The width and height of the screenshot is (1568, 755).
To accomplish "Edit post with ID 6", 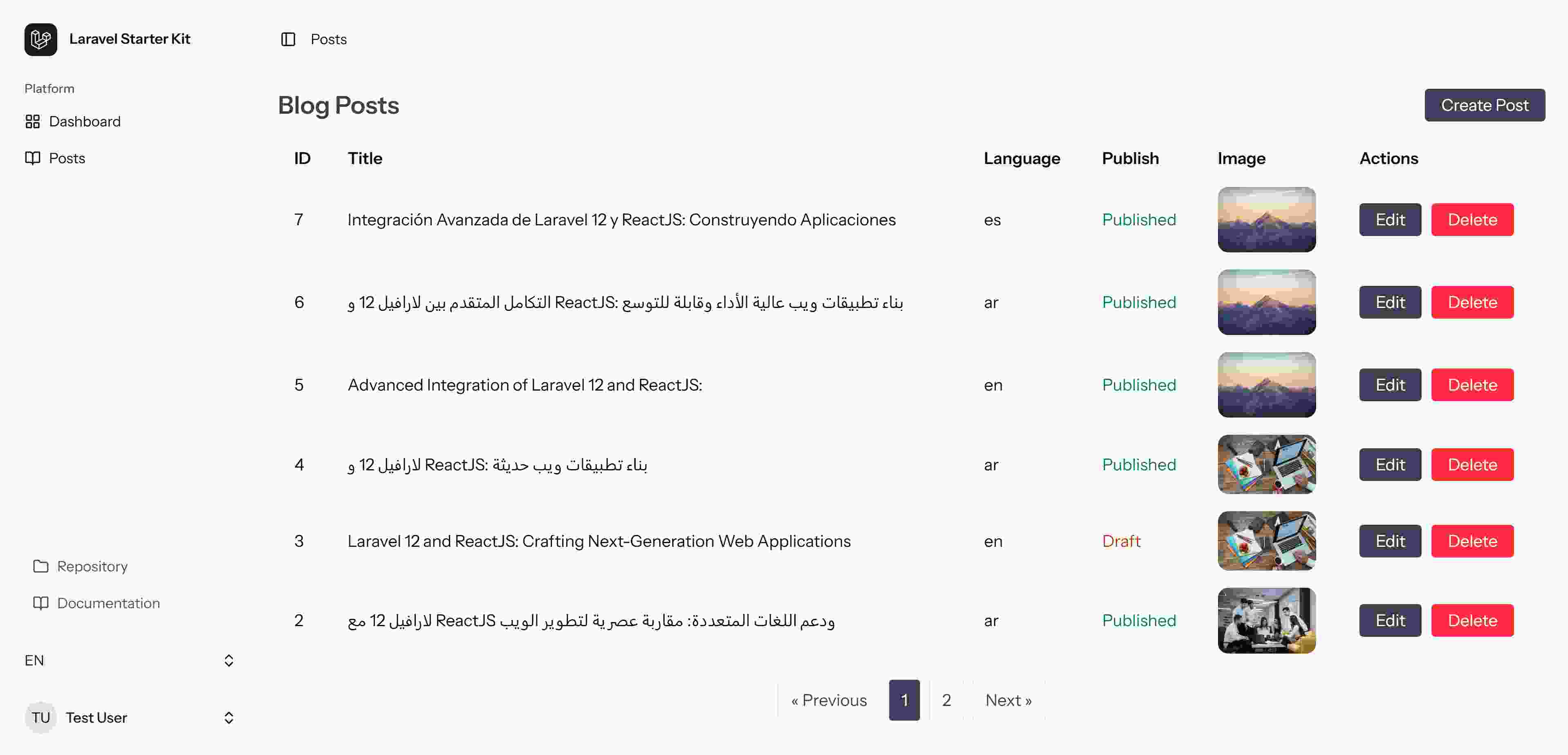I will point(1390,302).
